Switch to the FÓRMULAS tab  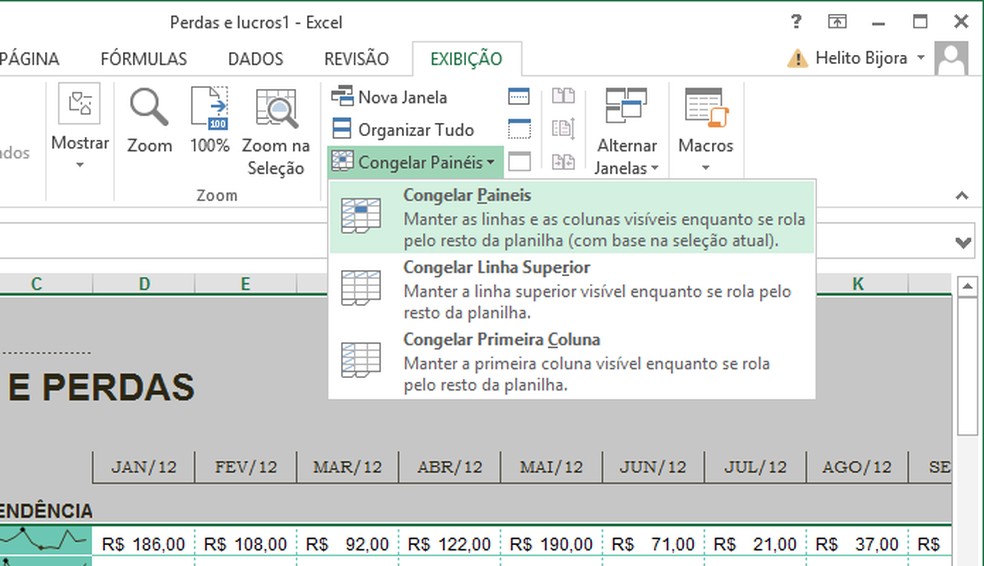(x=144, y=59)
